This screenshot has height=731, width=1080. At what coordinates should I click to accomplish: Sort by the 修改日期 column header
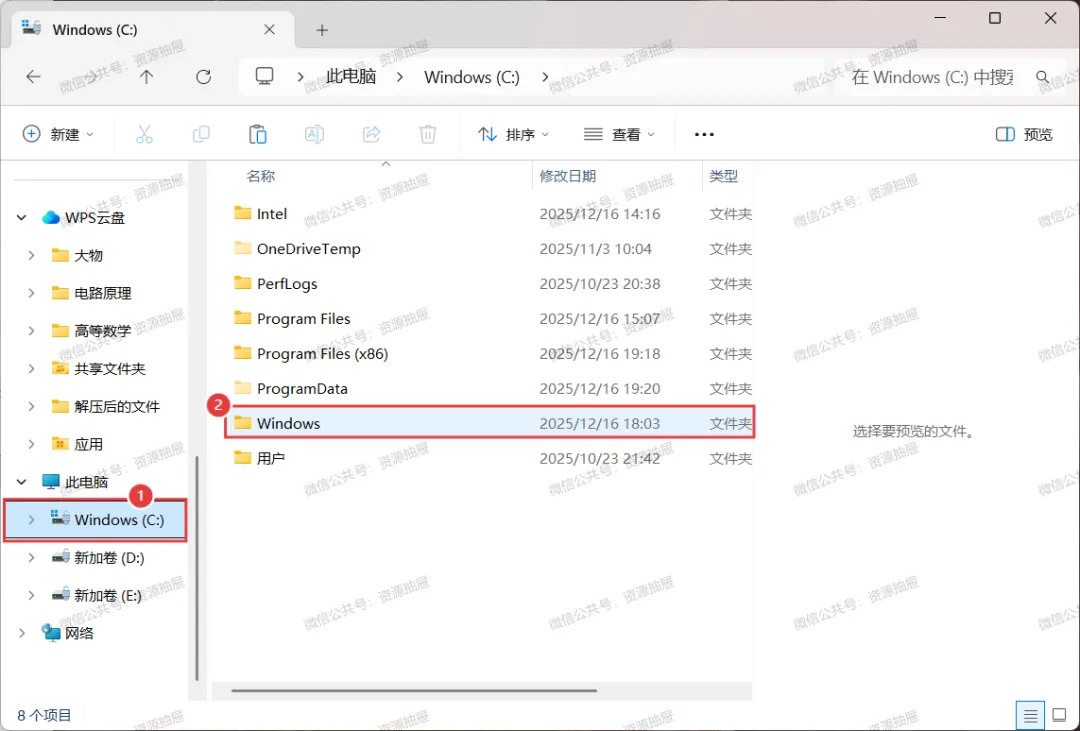[568, 176]
